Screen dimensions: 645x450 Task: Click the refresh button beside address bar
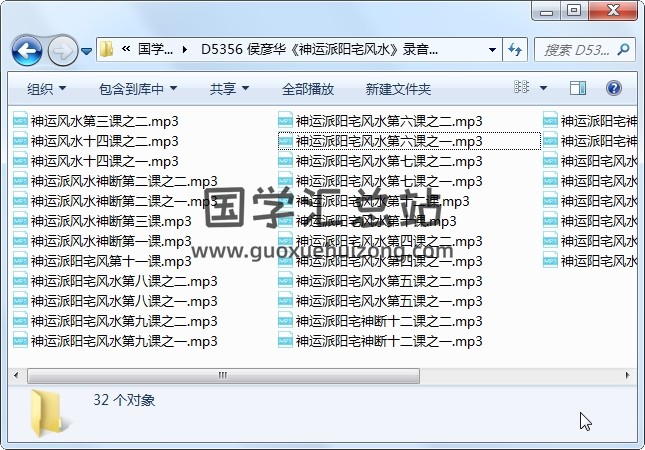[516, 49]
